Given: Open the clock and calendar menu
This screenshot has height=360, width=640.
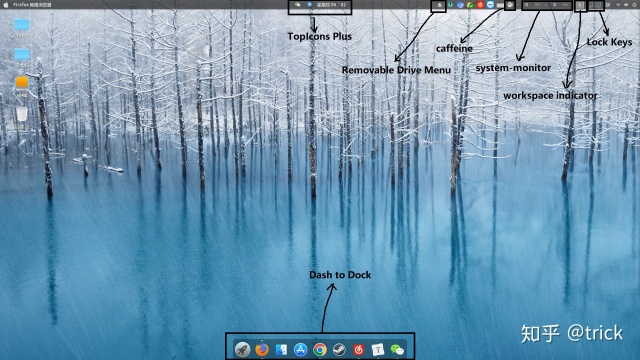Looking at the screenshot, I should (x=331, y=5).
